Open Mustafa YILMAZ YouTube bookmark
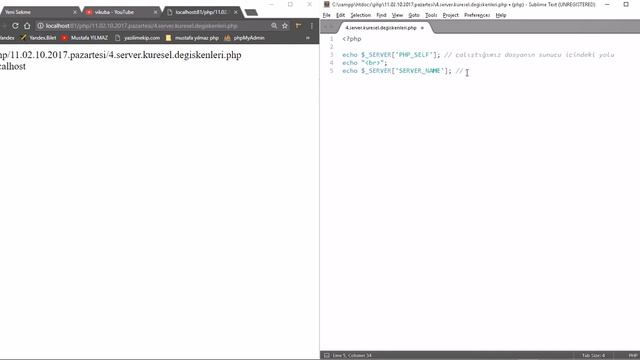Image resolution: width=640 pixels, height=360 pixels. click(x=85, y=38)
